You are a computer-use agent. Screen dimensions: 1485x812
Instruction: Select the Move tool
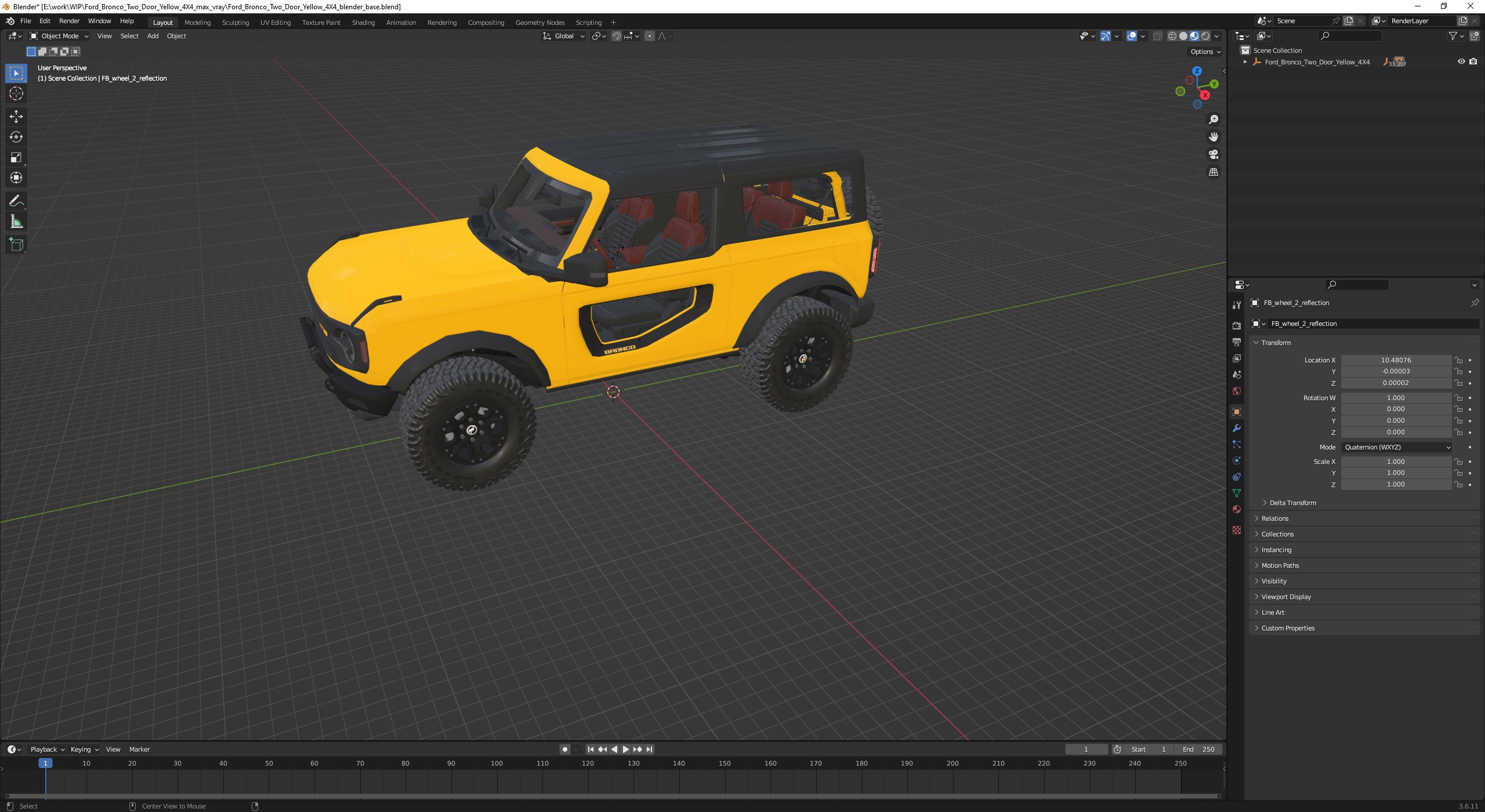click(16, 117)
